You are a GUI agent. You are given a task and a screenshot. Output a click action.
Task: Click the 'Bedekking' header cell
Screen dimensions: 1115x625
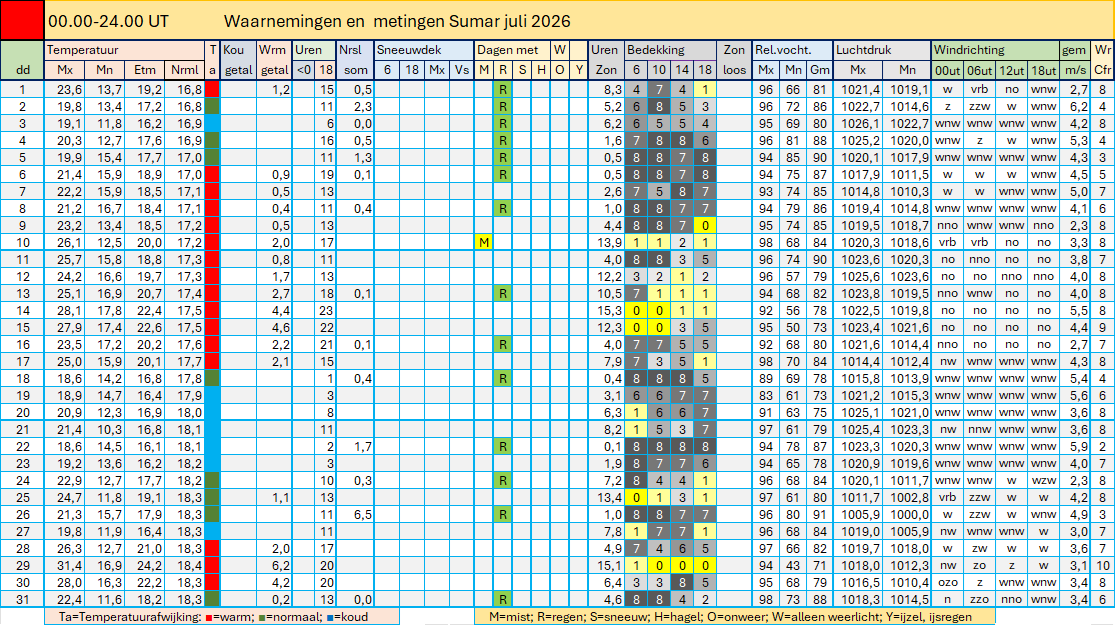670,50
